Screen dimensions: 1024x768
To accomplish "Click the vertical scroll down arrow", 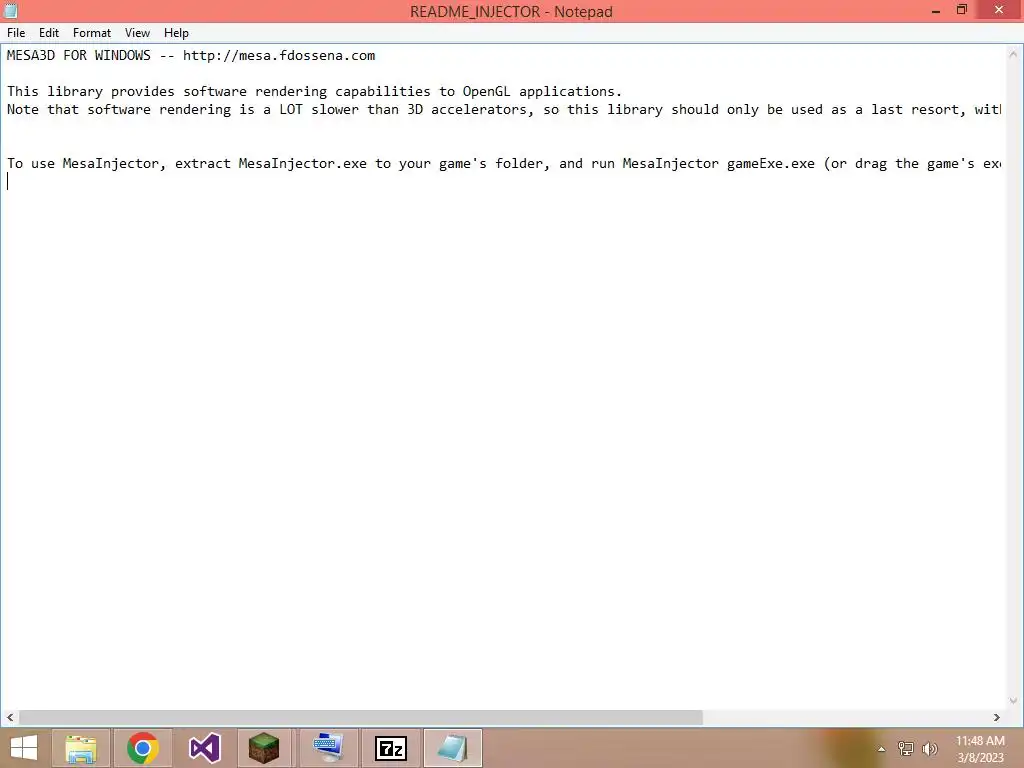I will click(1014, 701).
